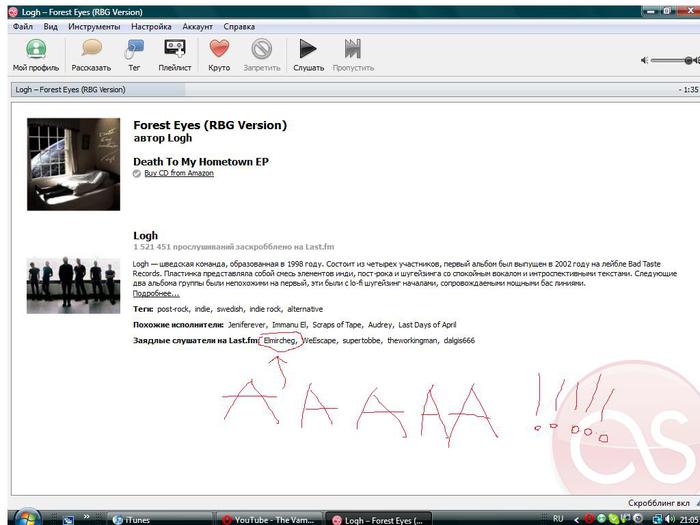Open Windows Start button

coord(26,517)
